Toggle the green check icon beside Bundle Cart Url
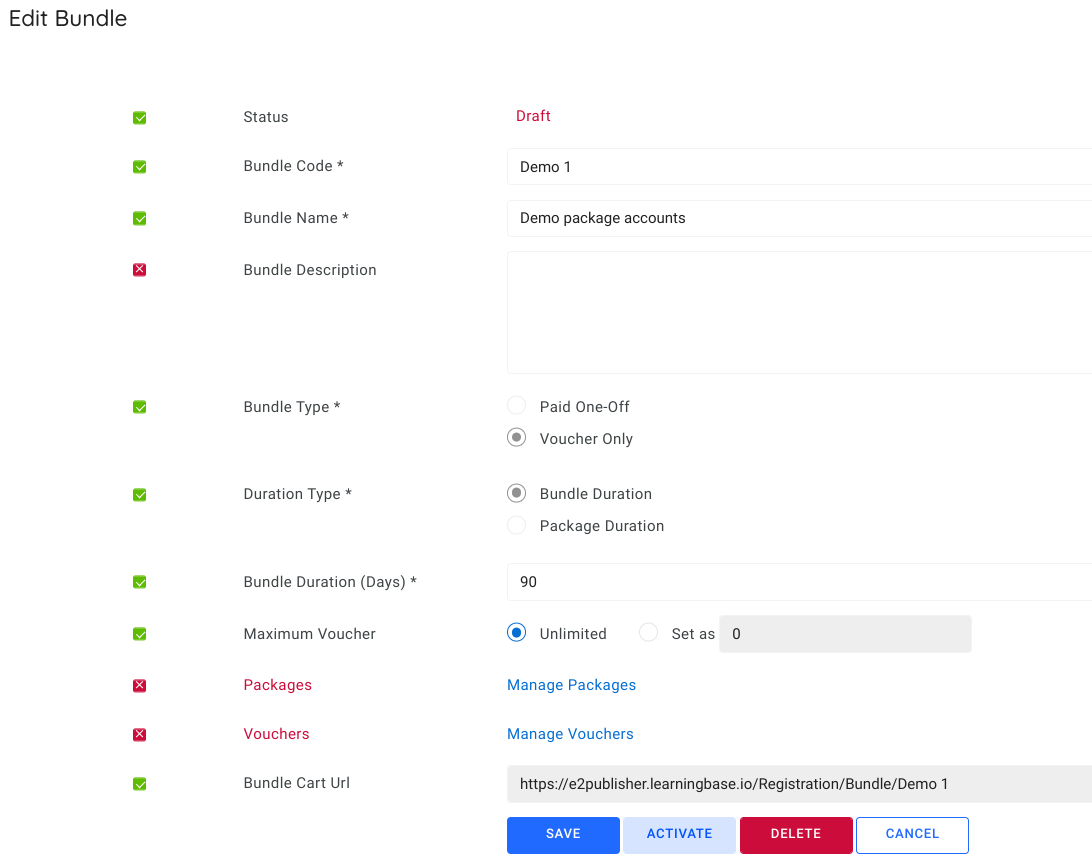 (139, 784)
